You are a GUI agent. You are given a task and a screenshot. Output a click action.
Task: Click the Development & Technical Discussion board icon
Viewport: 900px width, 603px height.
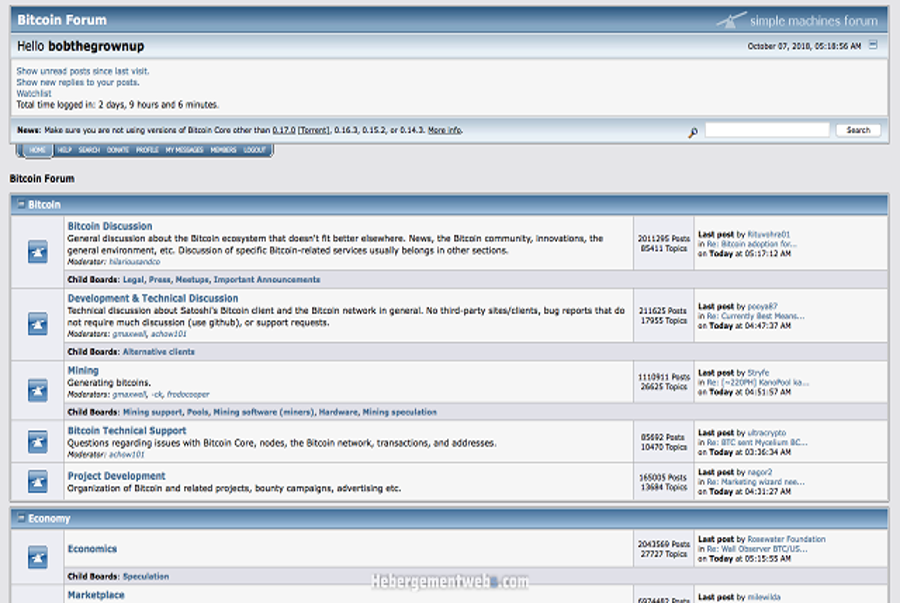[x=38, y=324]
